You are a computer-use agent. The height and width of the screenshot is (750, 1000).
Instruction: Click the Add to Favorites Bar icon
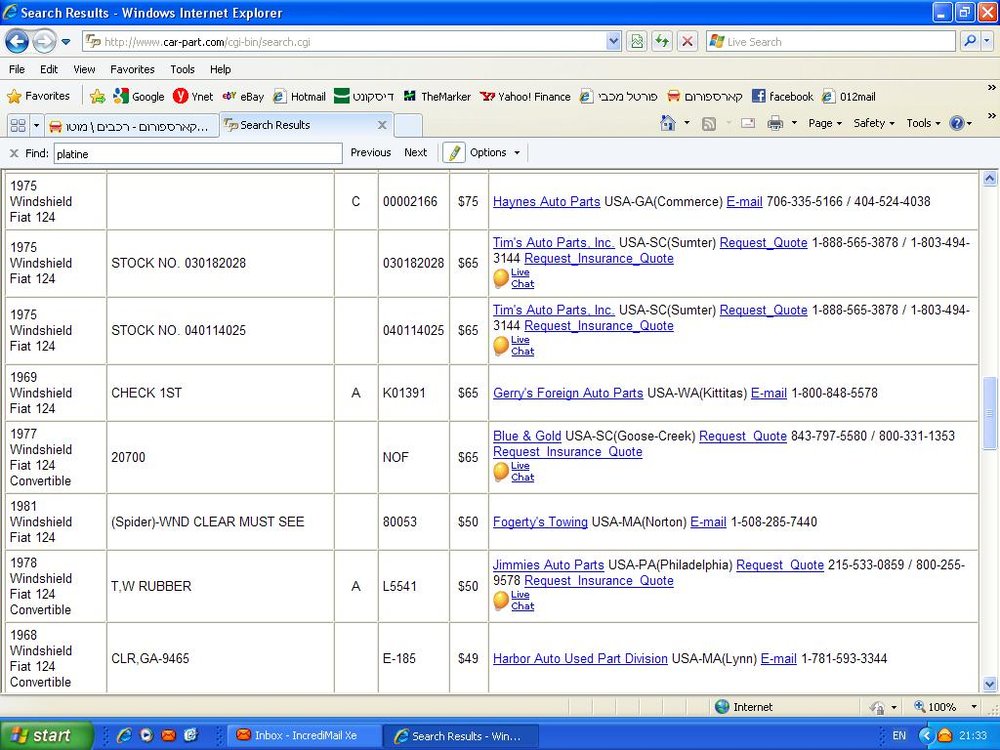[97, 96]
